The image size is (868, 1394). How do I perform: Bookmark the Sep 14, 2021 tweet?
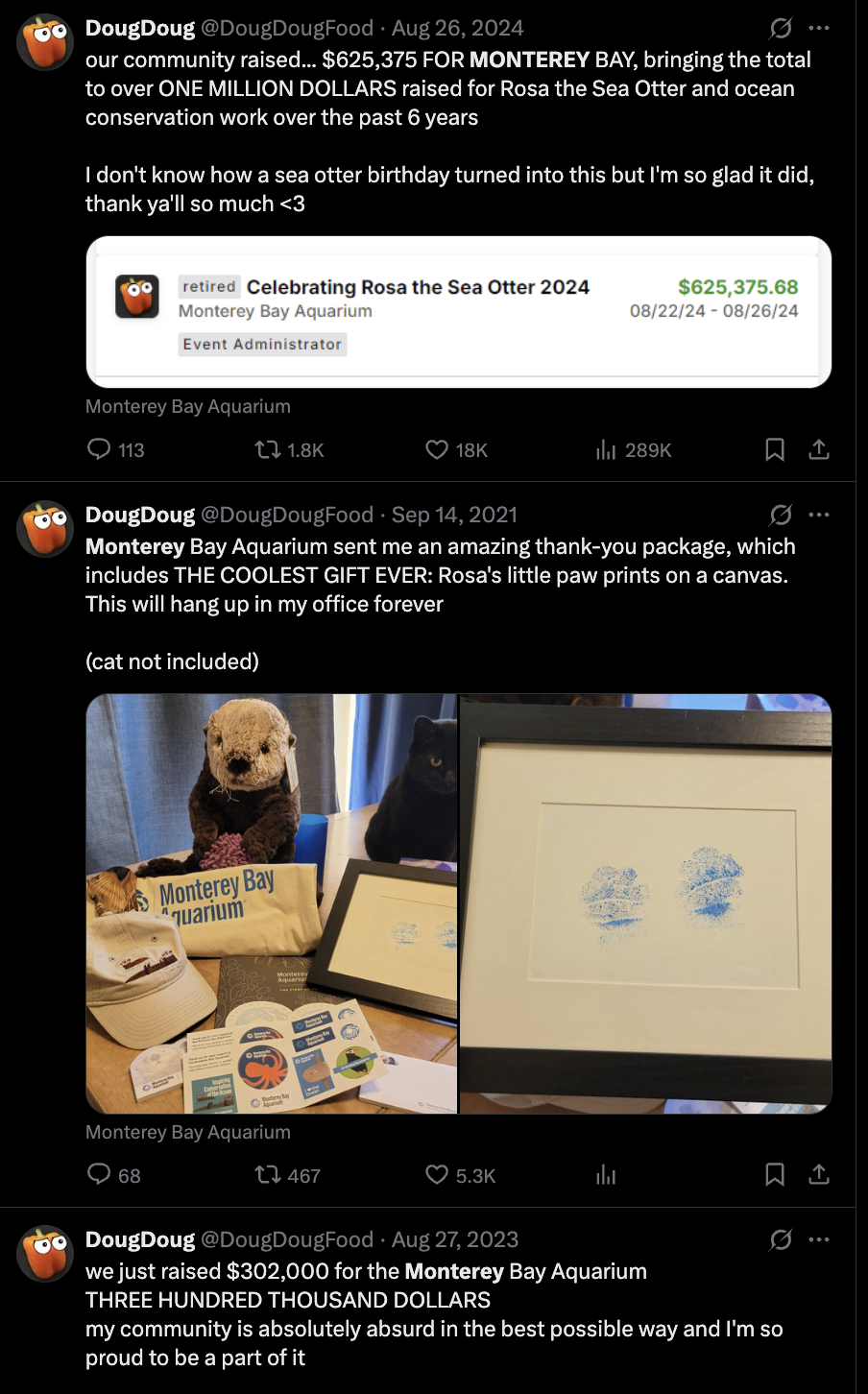pyautogui.click(x=775, y=1175)
